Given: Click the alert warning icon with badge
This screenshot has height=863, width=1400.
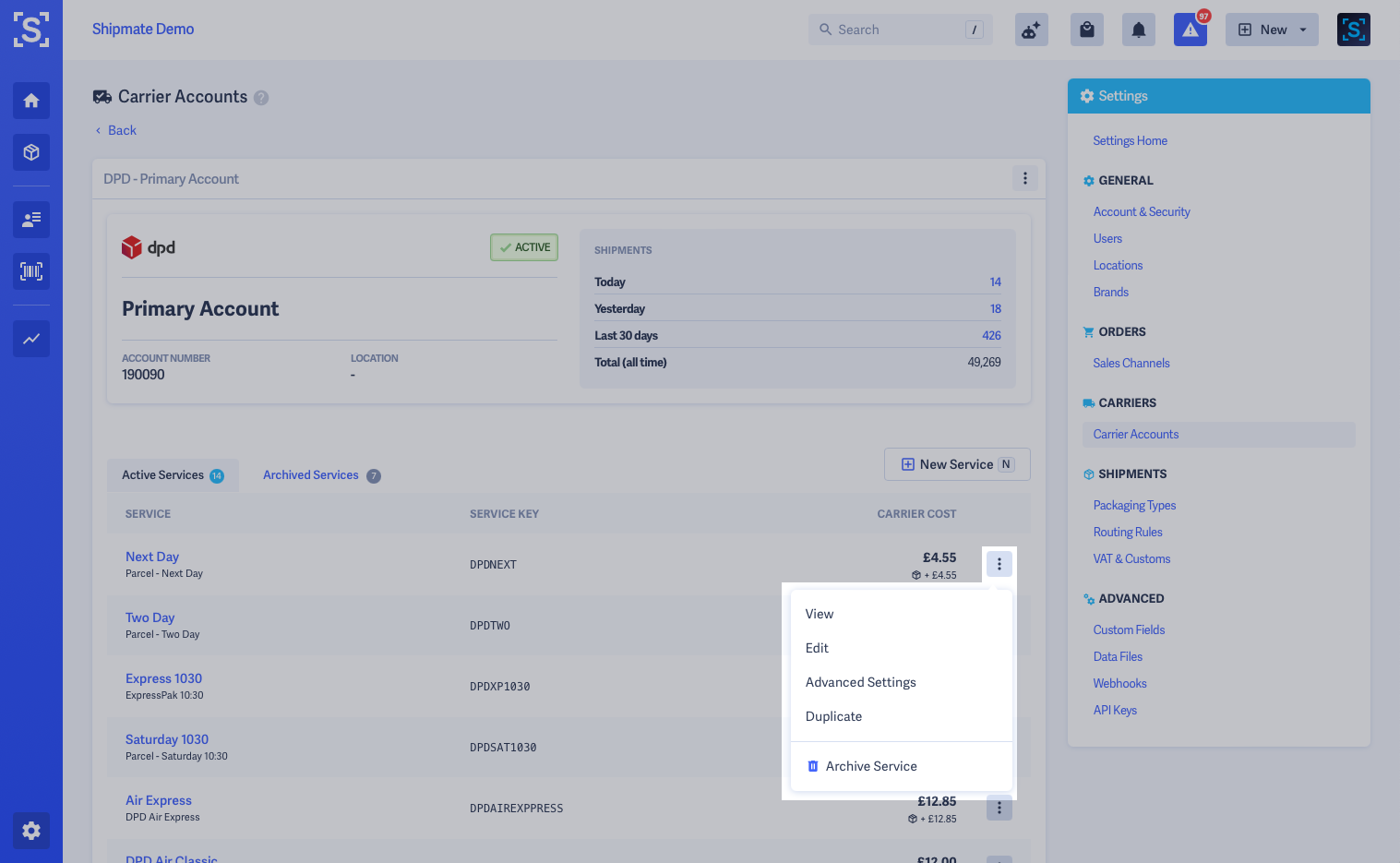Looking at the screenshot, I should pyautogui.click(x=1191, y=30).
